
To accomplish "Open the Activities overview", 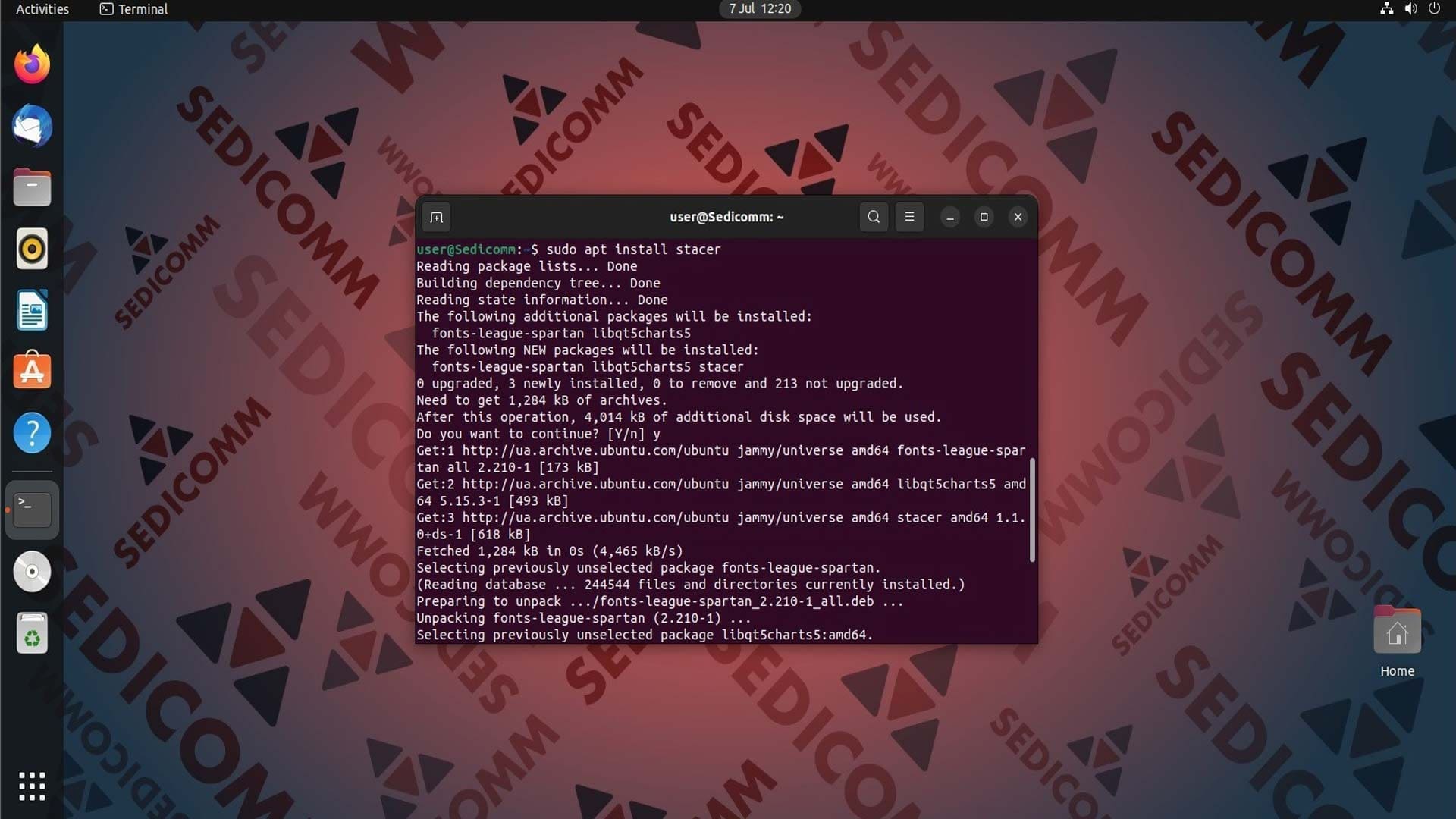I will pos(42,9).
